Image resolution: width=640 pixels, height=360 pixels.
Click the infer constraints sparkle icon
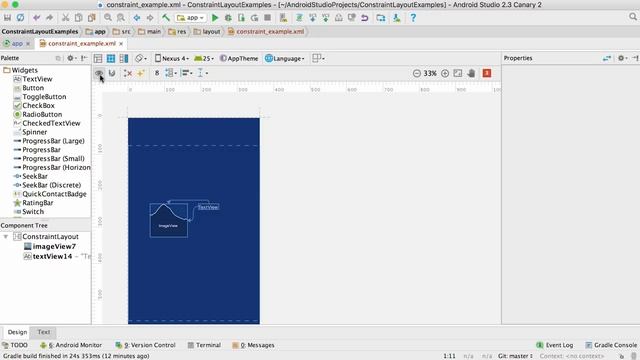[140, 73]
